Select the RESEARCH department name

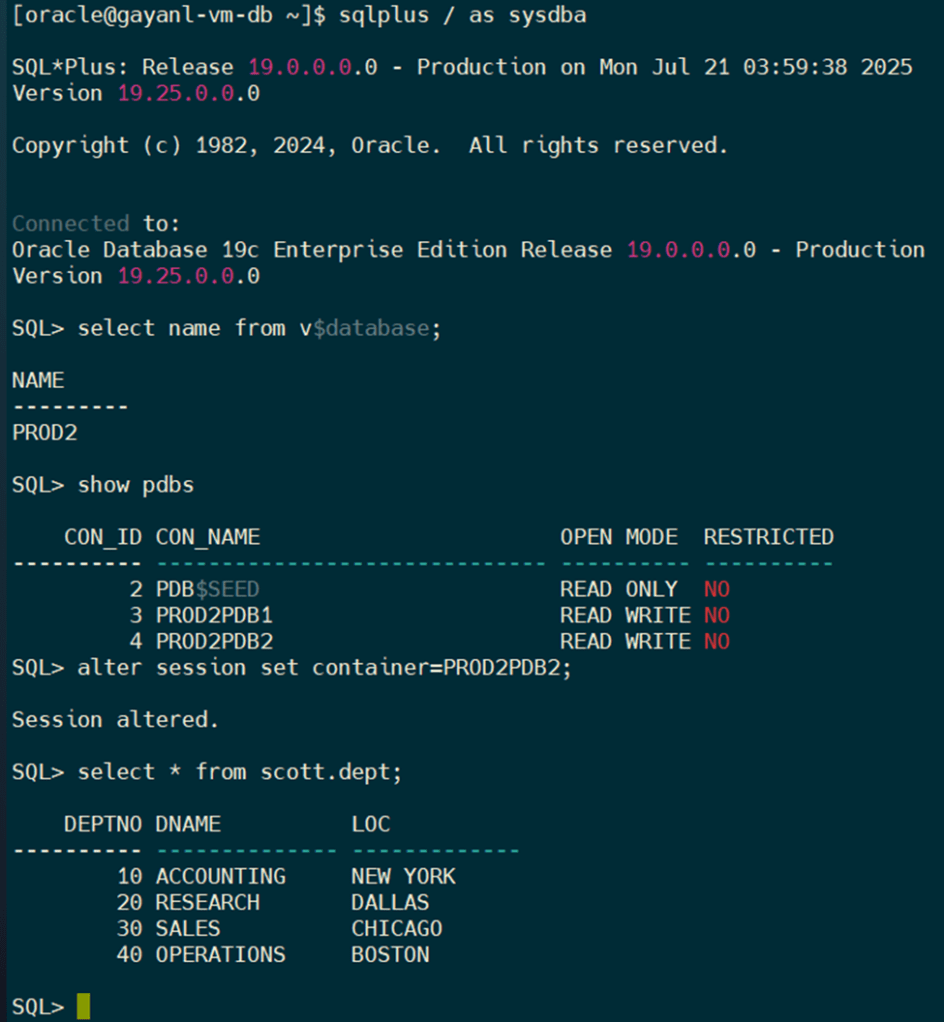click(x=207, y=902)
